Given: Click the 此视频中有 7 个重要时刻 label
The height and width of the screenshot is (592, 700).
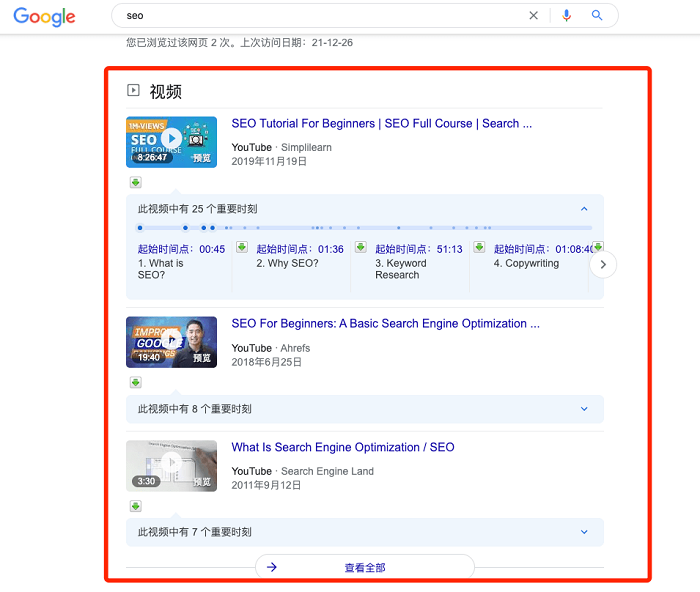Looking at the screenshot, I should point(194,532).
